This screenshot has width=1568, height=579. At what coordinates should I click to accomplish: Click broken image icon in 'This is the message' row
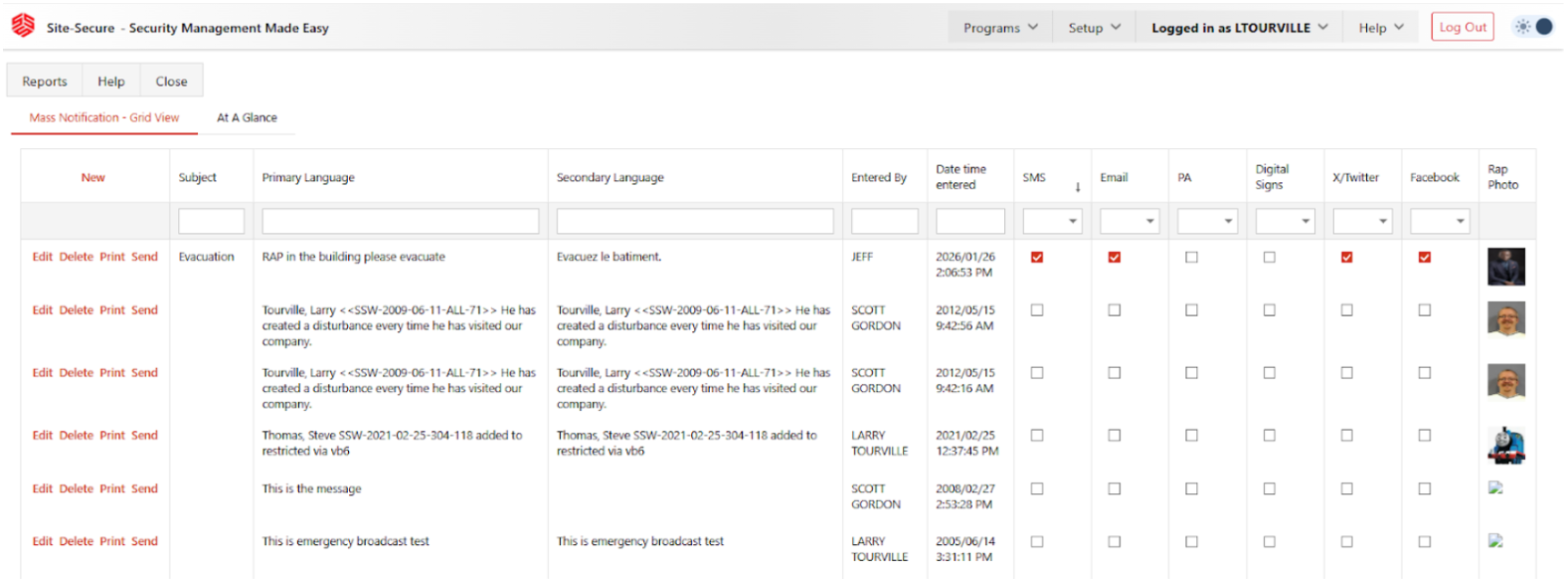click(1495, 488)
